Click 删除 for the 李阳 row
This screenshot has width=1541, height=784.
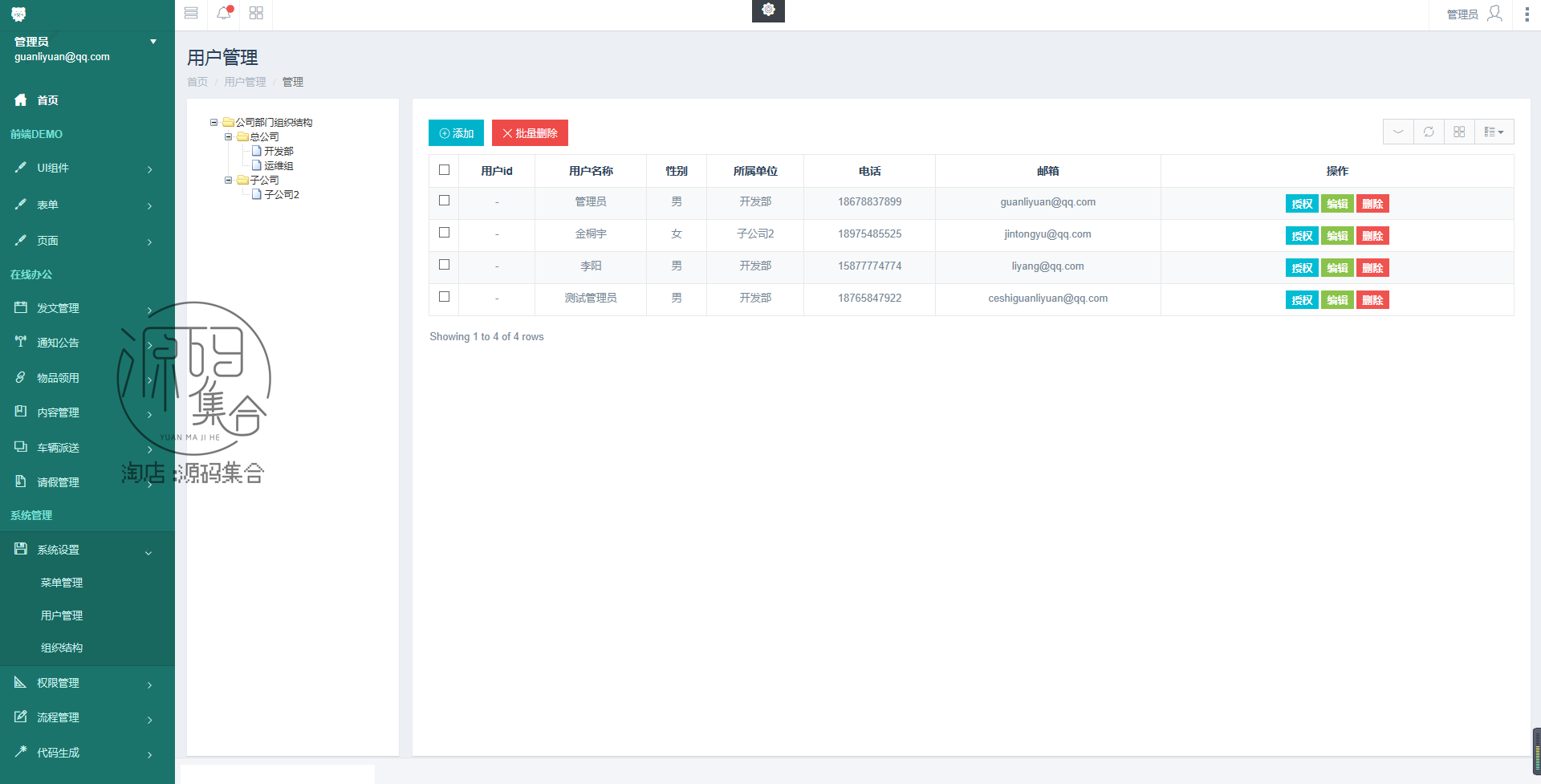1372,268
